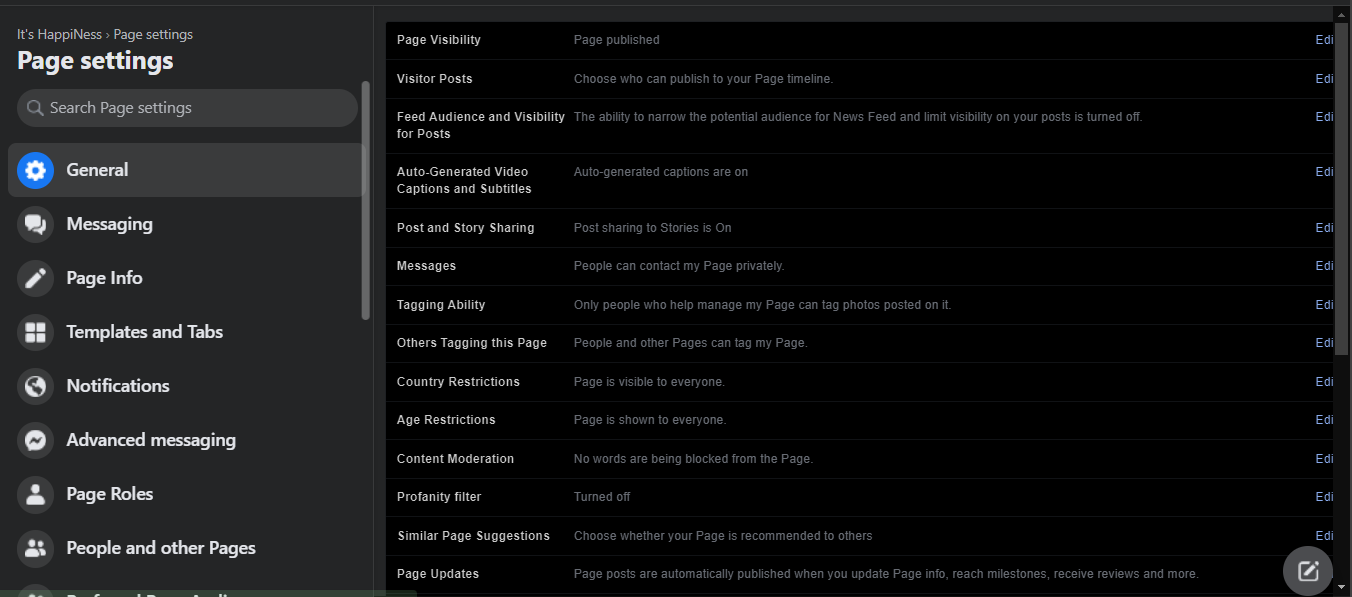1352x597 pixels.
Task: Click the sidebar scrollbar thumb
Action: 366,200
